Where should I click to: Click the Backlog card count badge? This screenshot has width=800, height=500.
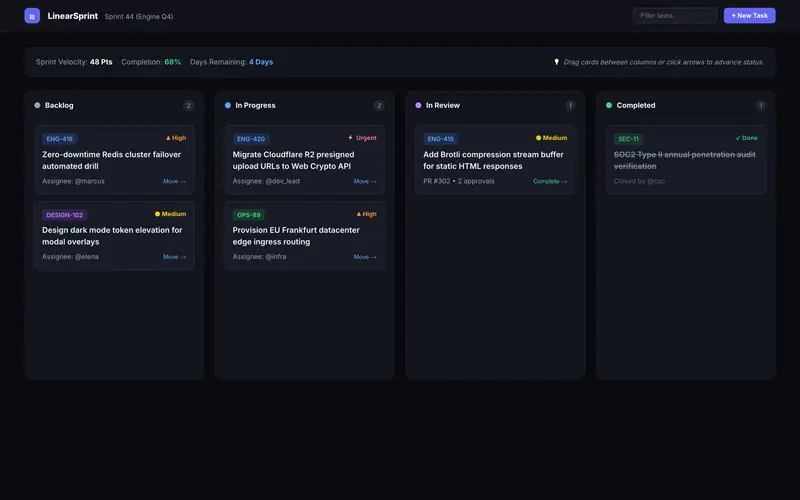188,106
